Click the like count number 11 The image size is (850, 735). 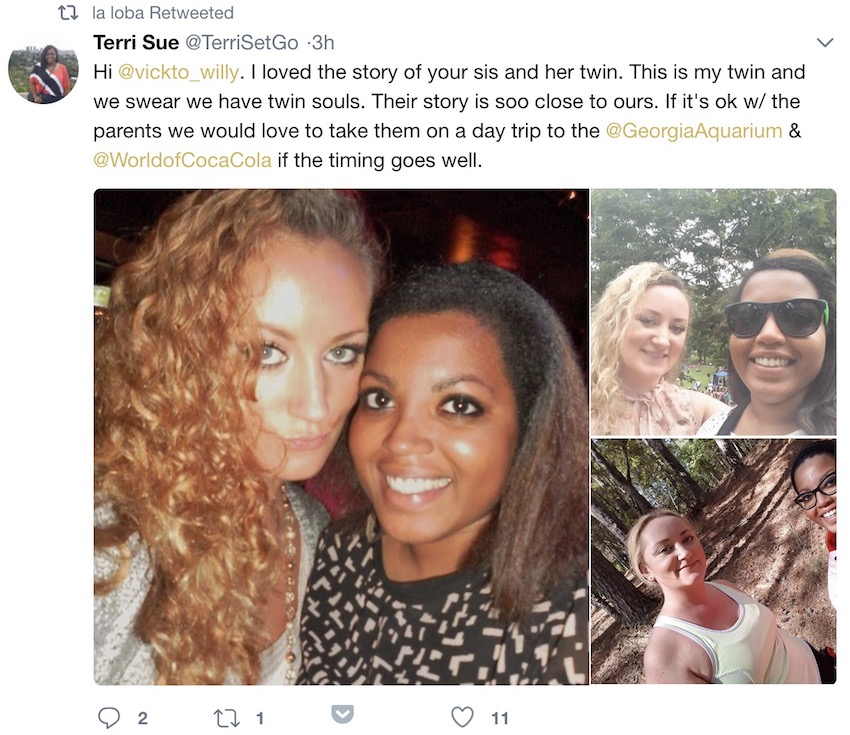pyautogui.click(x=500, y=718)
